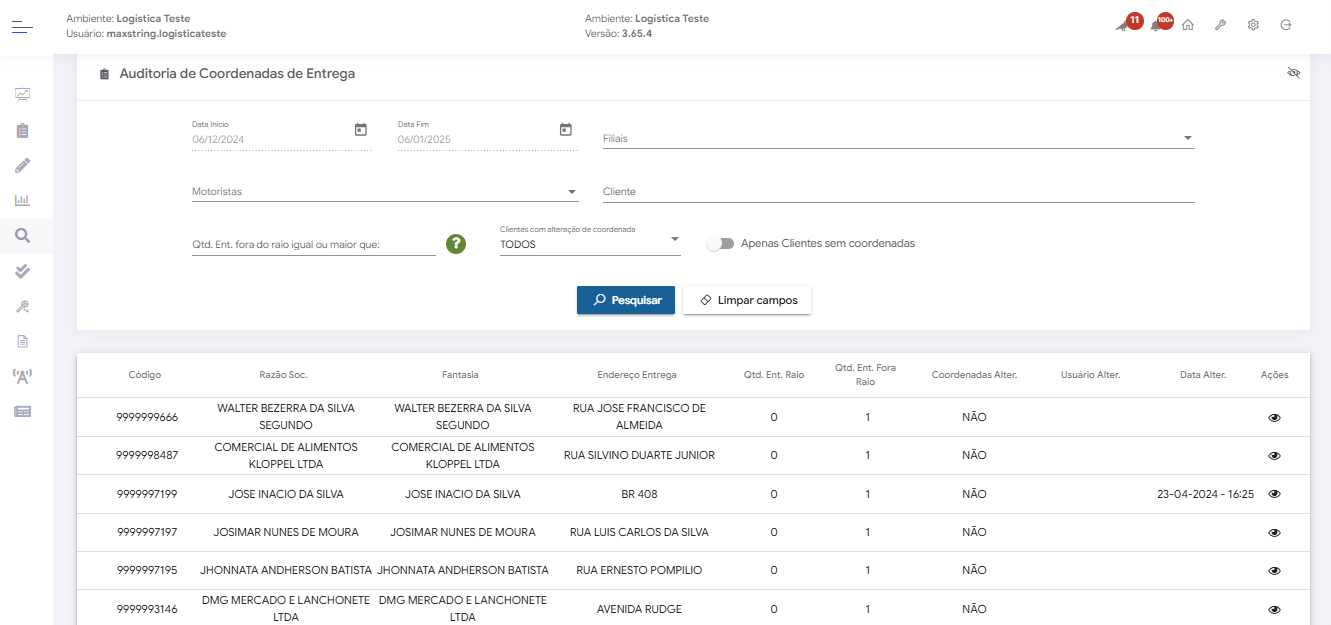
Task: Click the logout icon in header
Action: coord(1285,25)
